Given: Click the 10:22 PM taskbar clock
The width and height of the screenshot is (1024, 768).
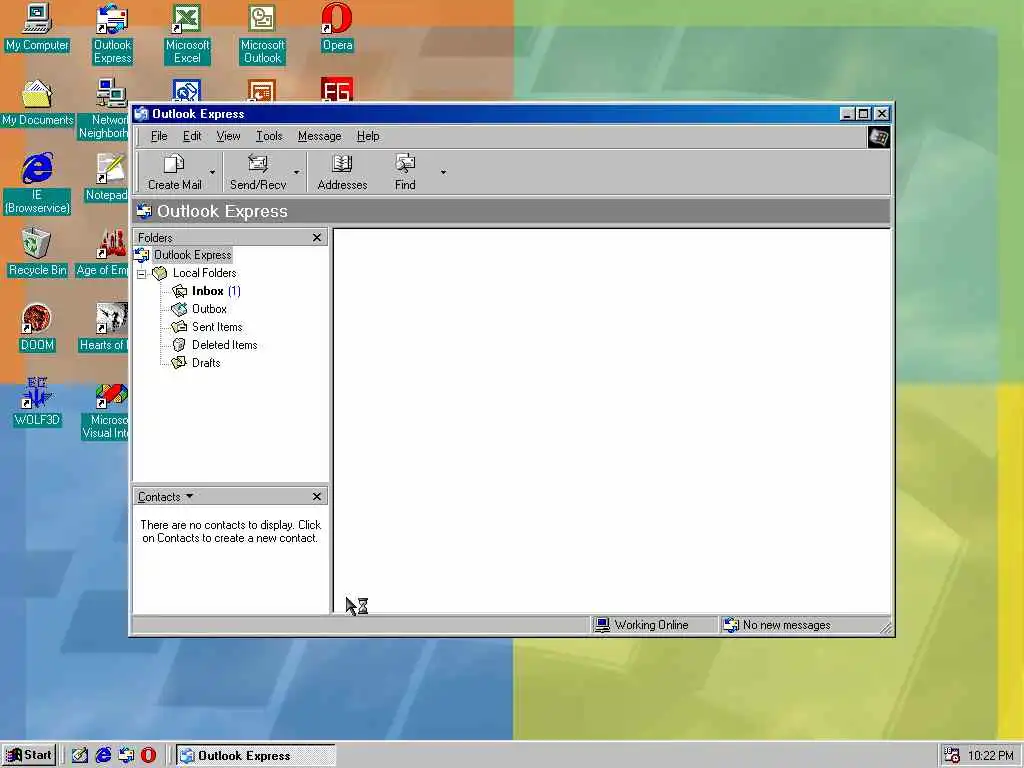Looking at the screenshot, I should tap(991, 756).
